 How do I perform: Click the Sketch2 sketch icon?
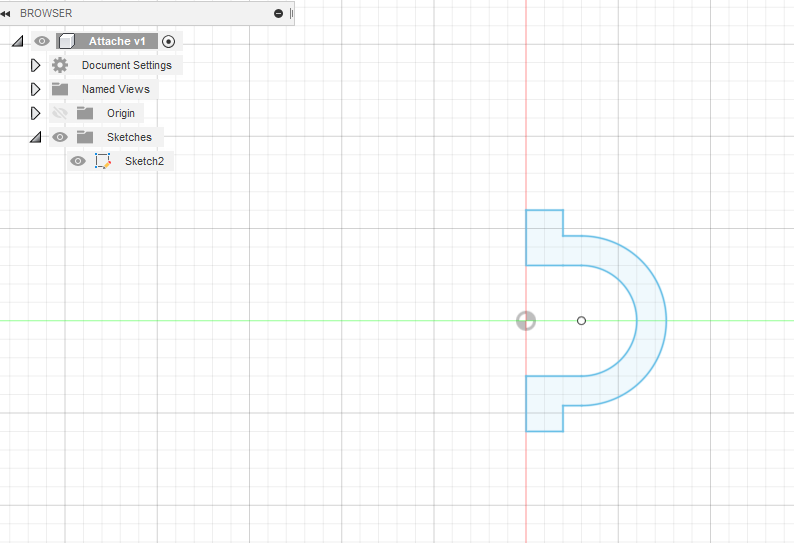click(x=103, y=161)
